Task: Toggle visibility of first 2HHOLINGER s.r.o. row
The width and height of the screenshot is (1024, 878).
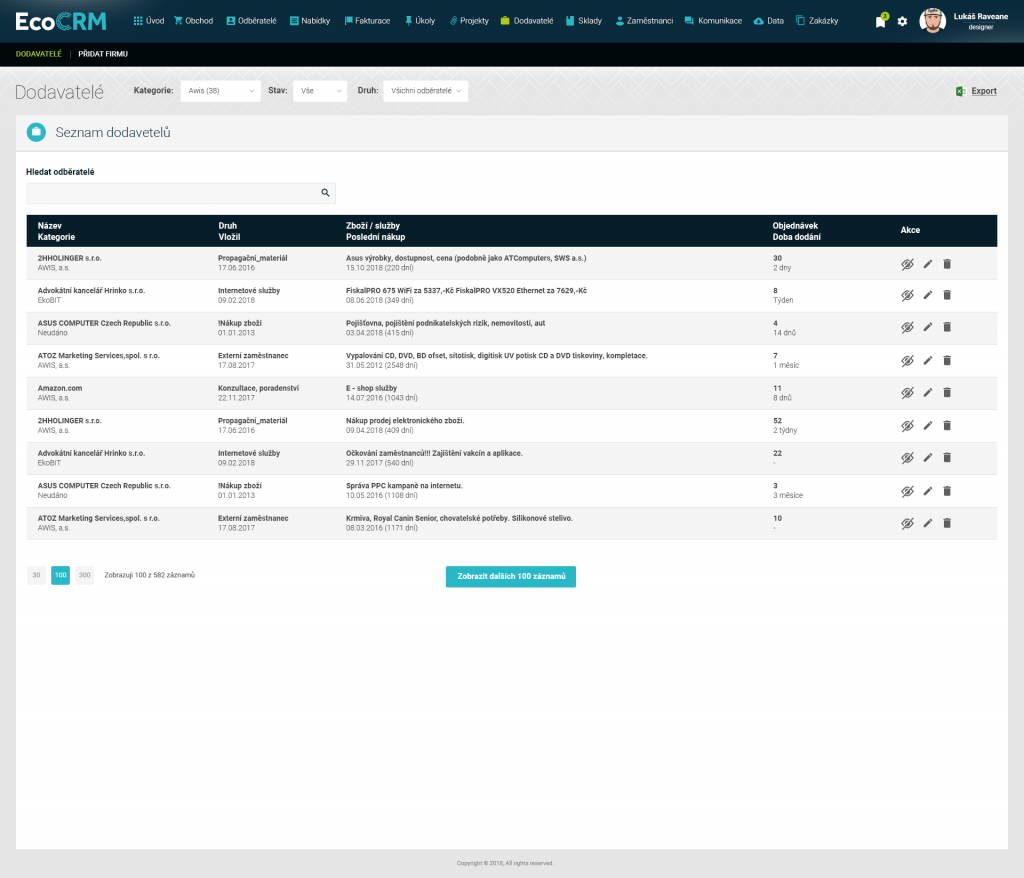Action: coord(907,264)
